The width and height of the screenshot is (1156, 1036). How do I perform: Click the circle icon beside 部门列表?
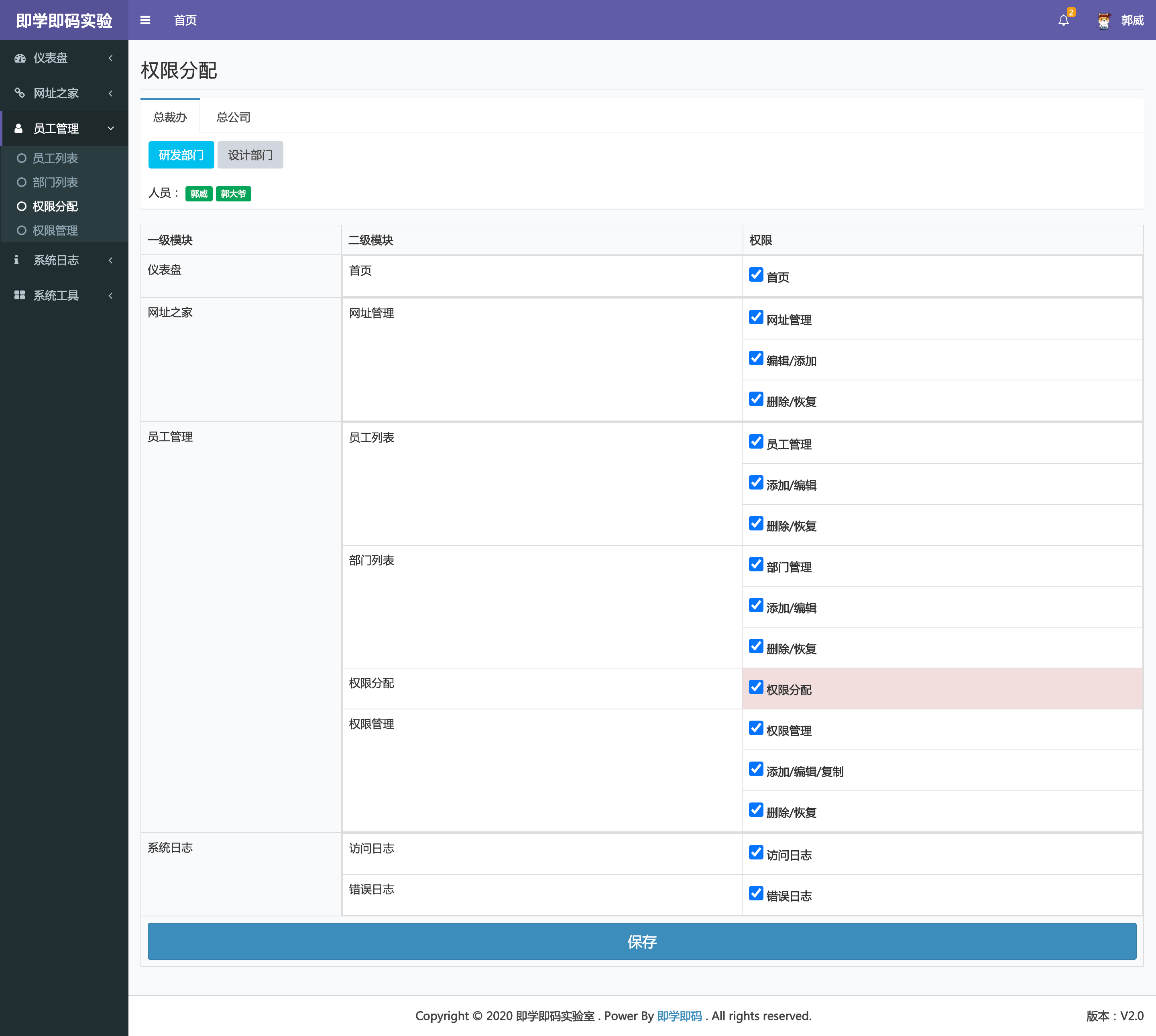pos(22,182)
